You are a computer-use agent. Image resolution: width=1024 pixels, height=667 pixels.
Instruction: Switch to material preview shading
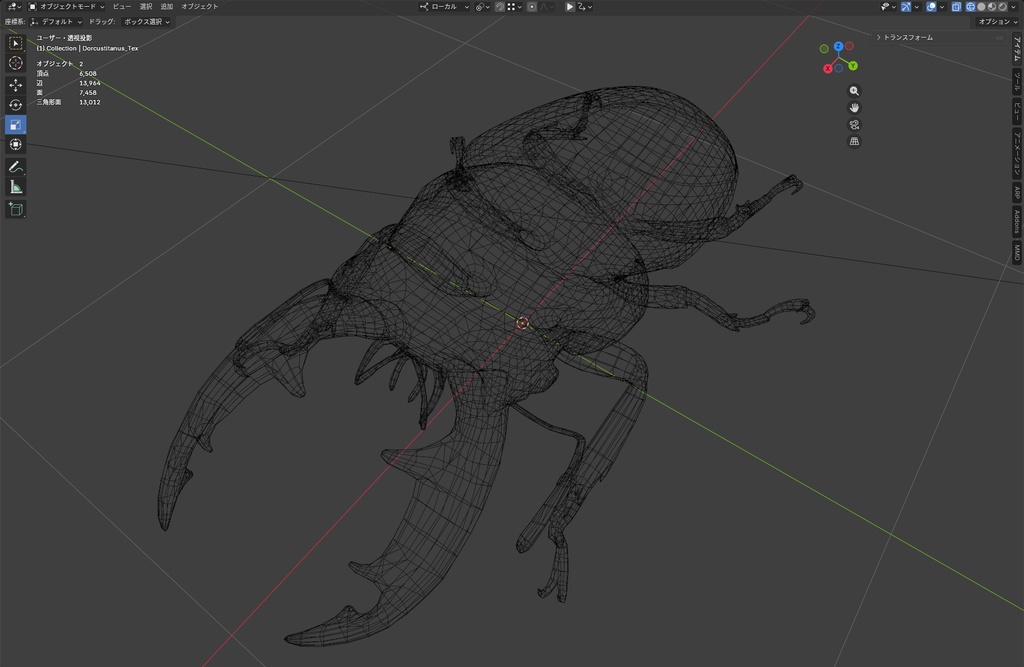click(992, 7)
